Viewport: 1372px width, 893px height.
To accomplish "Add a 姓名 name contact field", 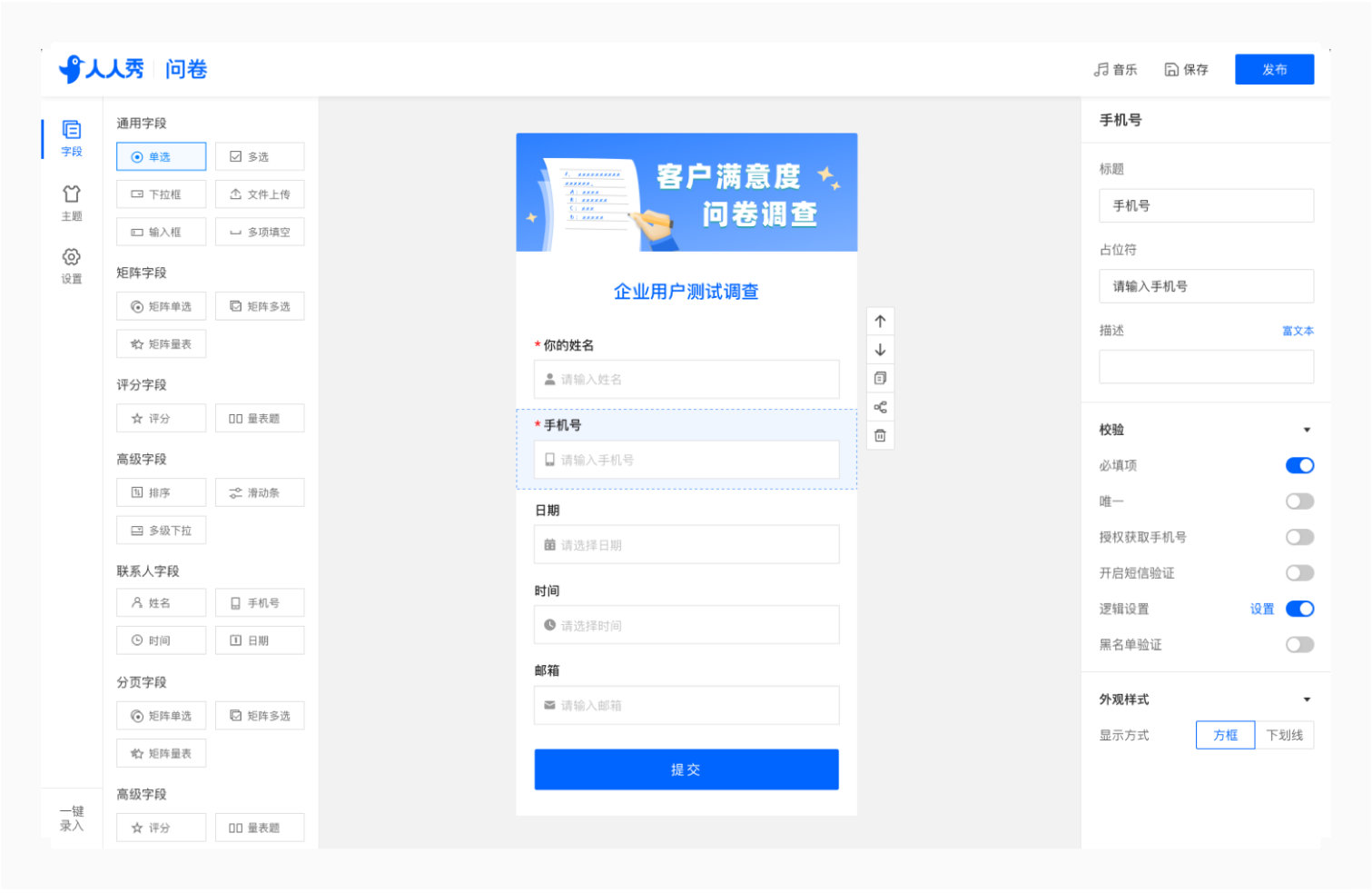I will pos(161,602).
